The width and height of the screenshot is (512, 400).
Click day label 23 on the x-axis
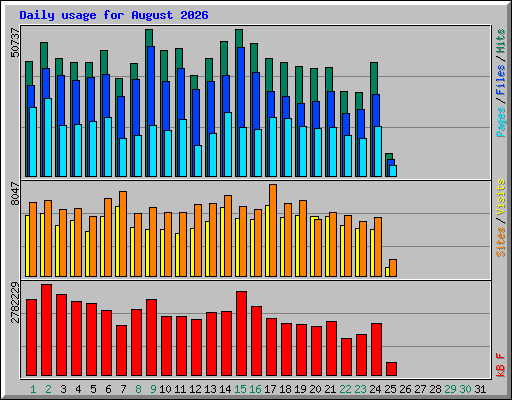360,389
